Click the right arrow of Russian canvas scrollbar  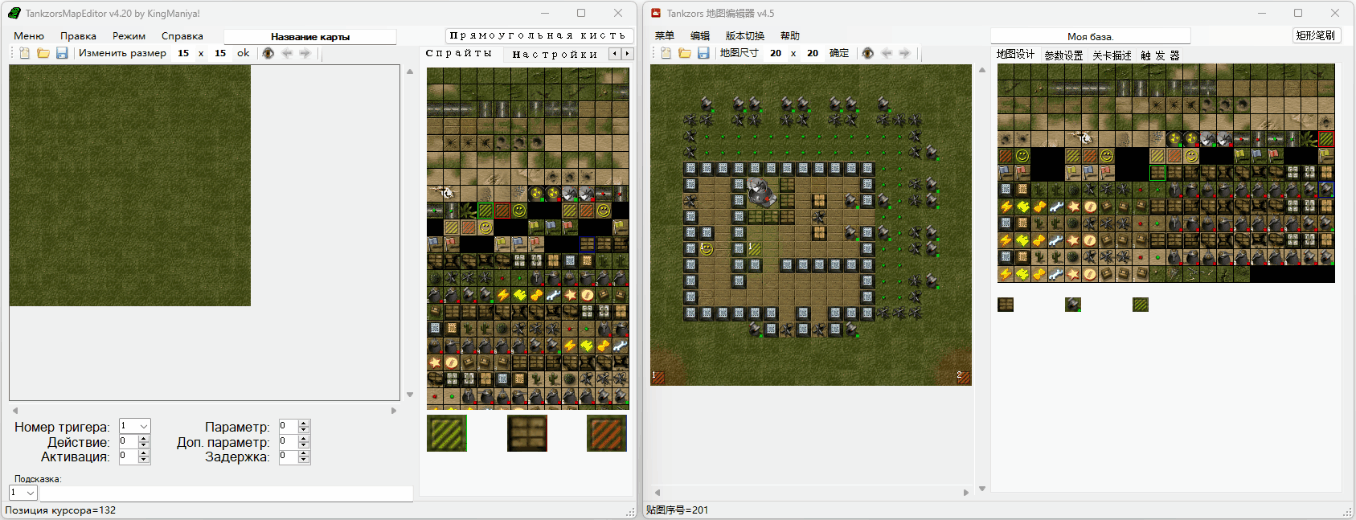pos(394,410)
